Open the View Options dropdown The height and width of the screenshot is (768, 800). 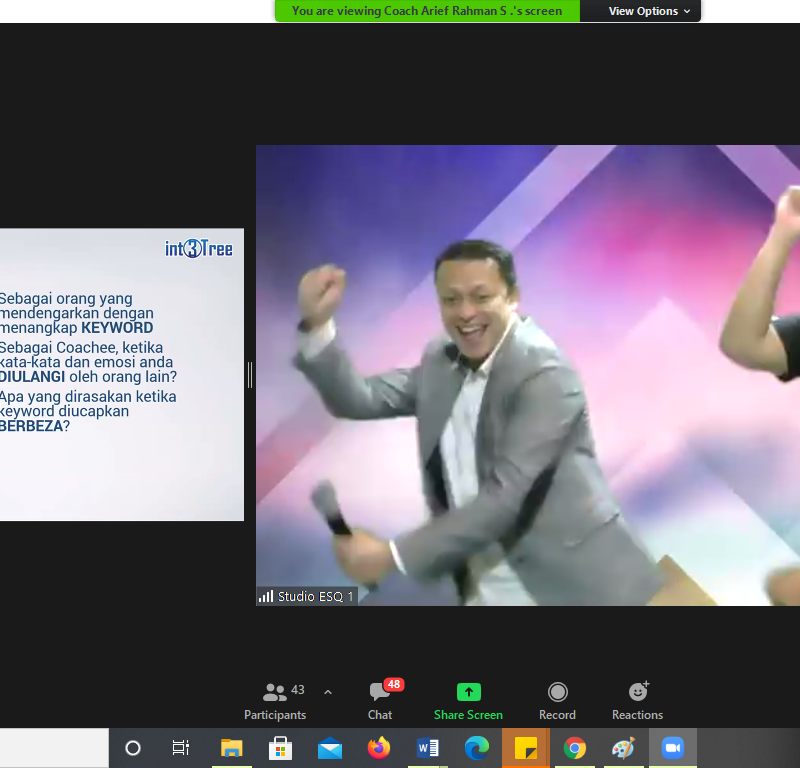click(649, 11)
